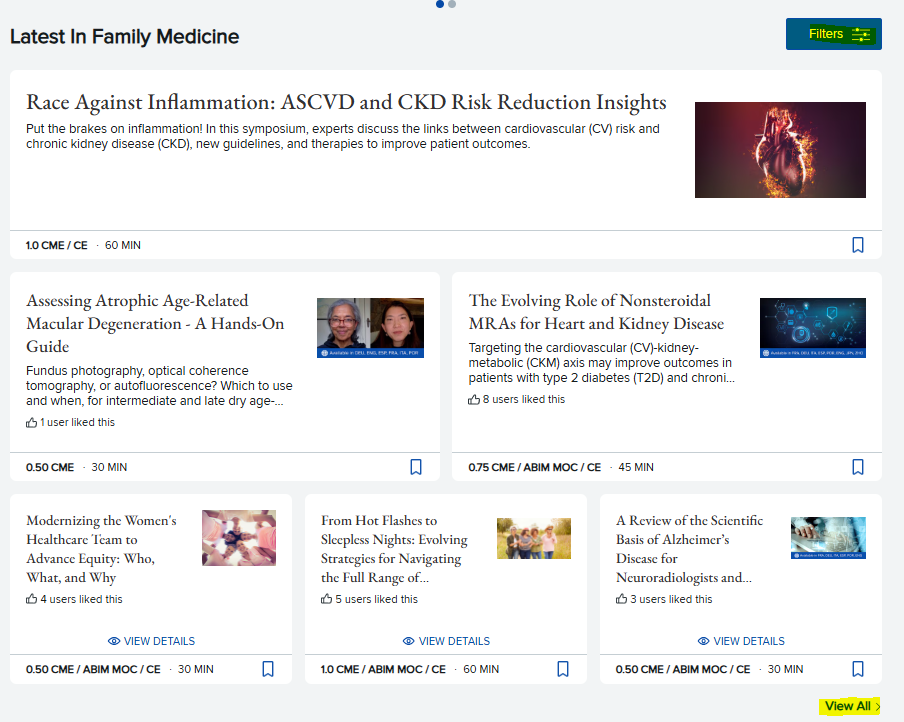This screenshot has height=722, width=904.
Task: Bookmark the Hot Flashes to Sleepless Nights course
Action: [x=563, y=669]
